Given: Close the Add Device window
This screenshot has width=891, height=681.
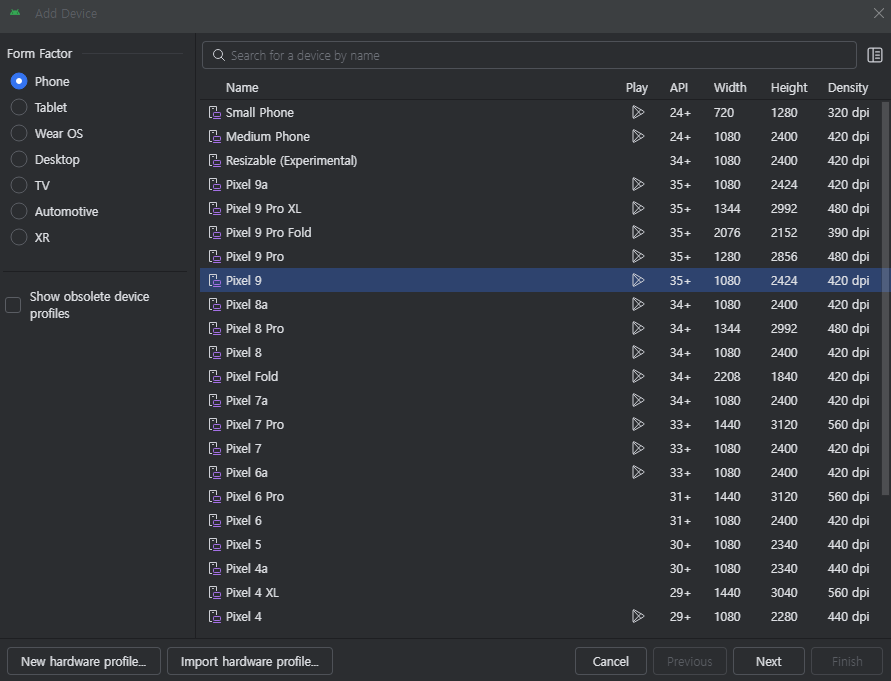Looking at the screenshot, I should pyautogui.click(x=878, y=13).
